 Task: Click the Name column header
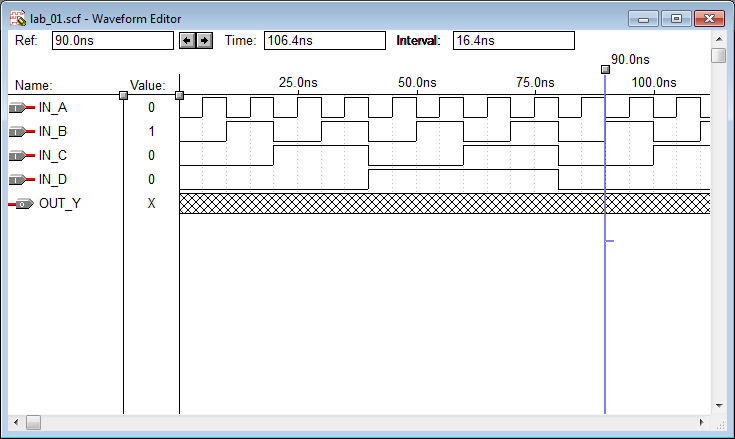(x=34, y=86)
